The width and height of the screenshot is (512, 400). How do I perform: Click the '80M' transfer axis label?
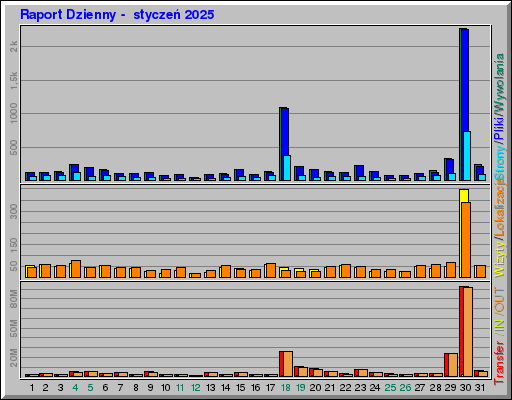[14, 299]
